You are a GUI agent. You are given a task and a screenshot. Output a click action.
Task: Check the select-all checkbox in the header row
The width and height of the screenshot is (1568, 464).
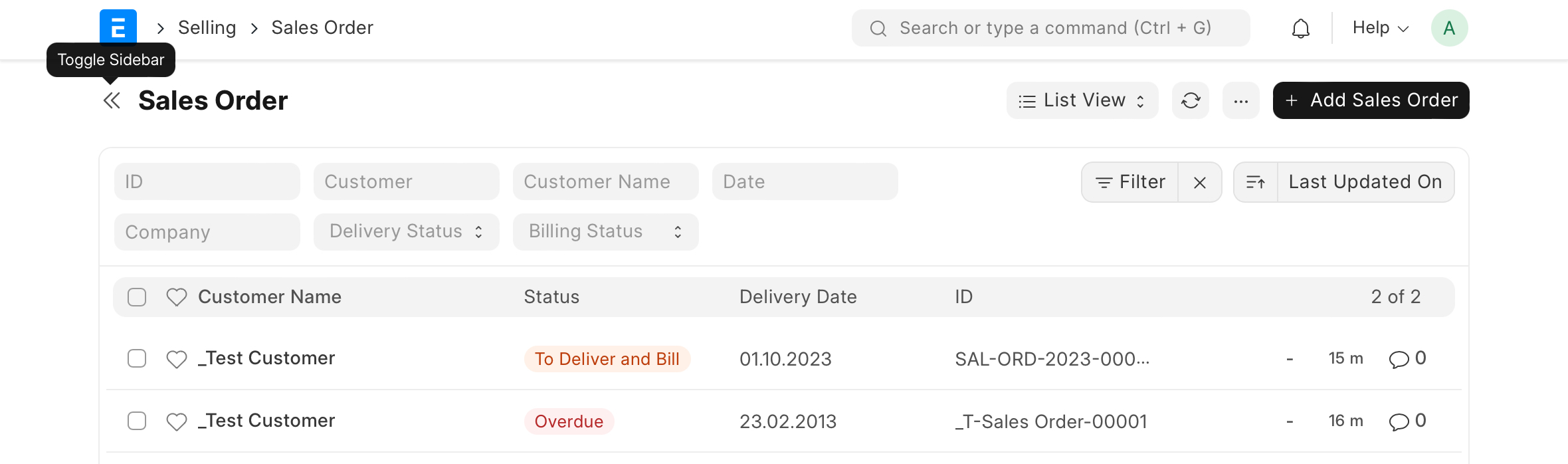136,297
